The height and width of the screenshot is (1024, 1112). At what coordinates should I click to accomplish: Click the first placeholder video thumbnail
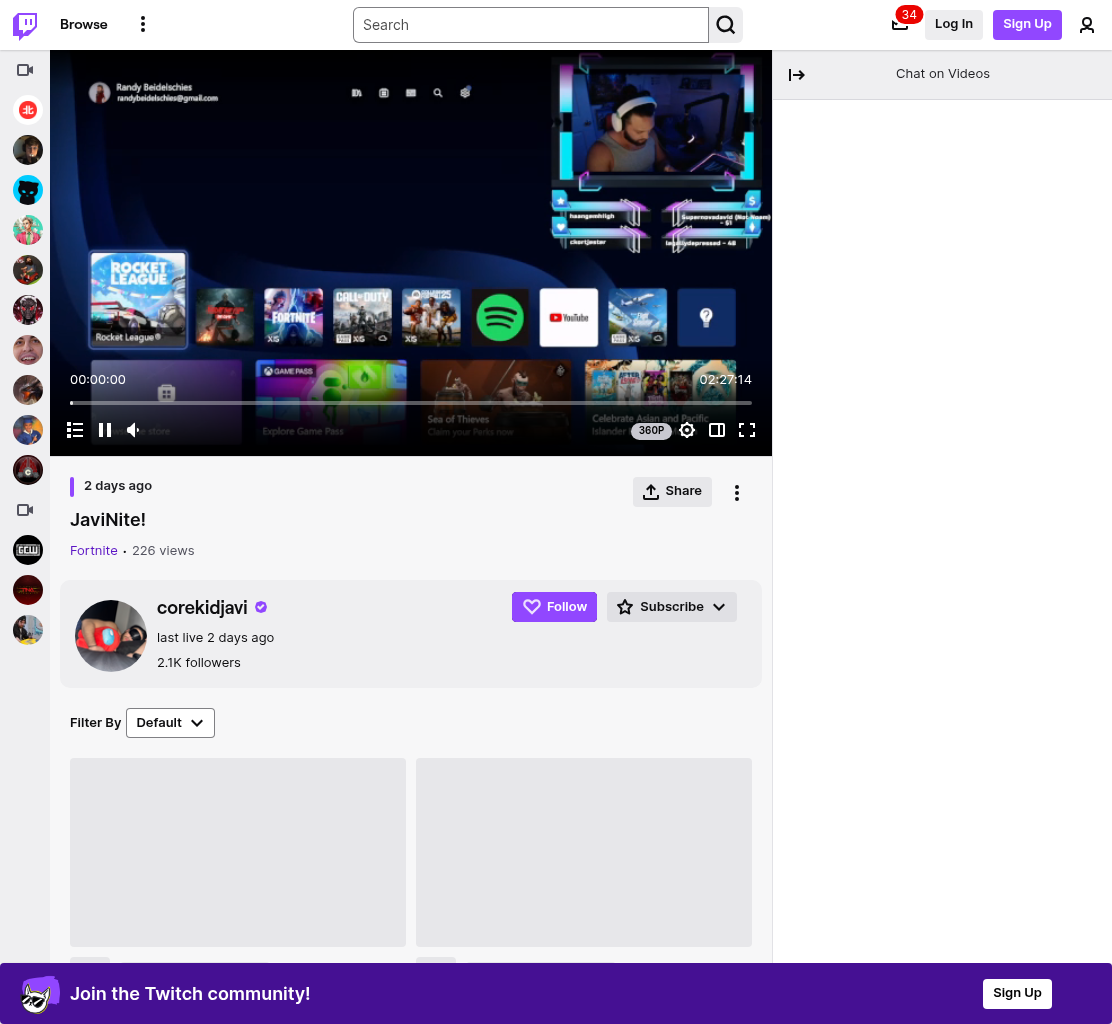pos(238,852)
